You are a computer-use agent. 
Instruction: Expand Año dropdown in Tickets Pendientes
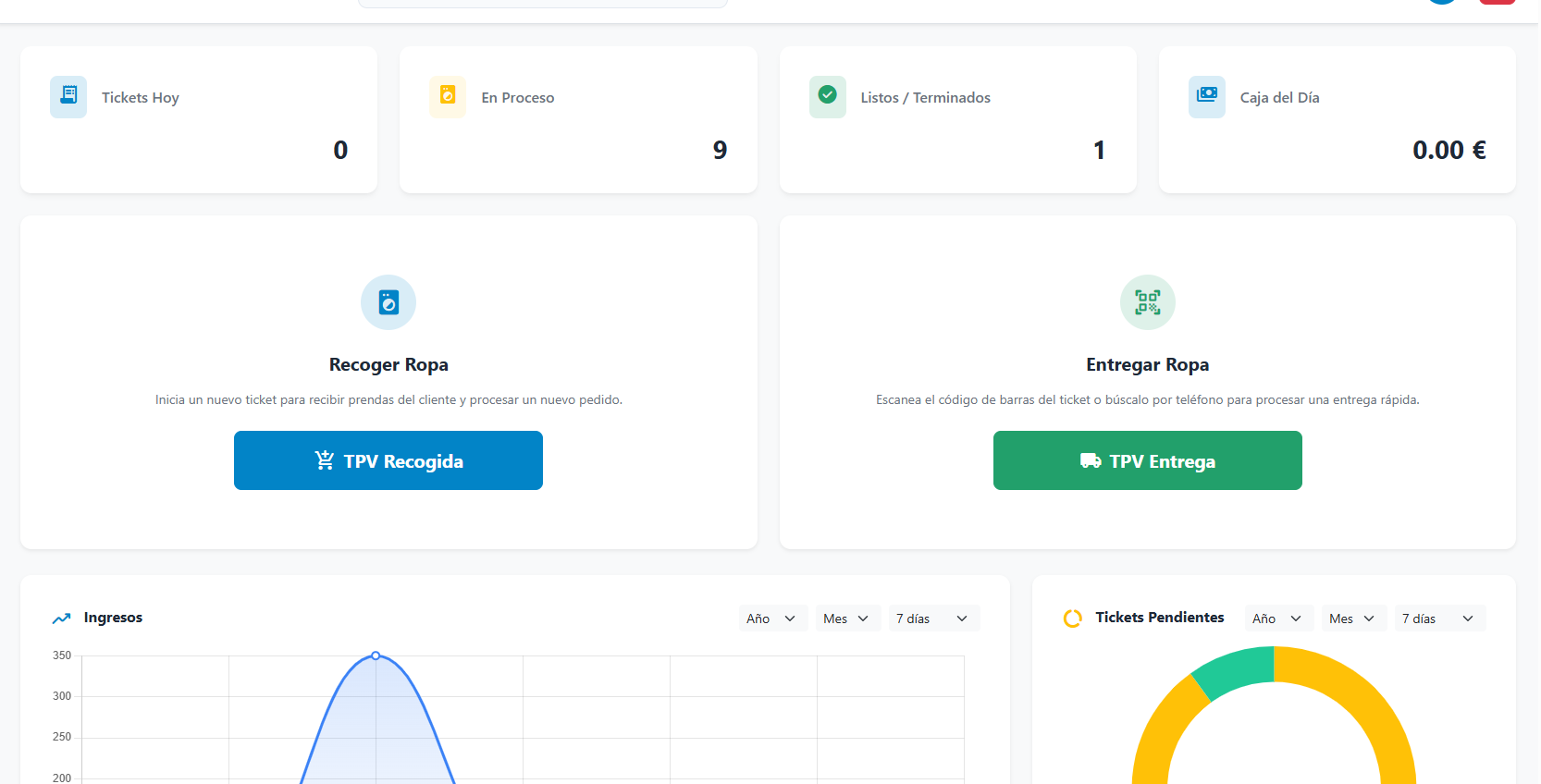[x=1279, y=619]
